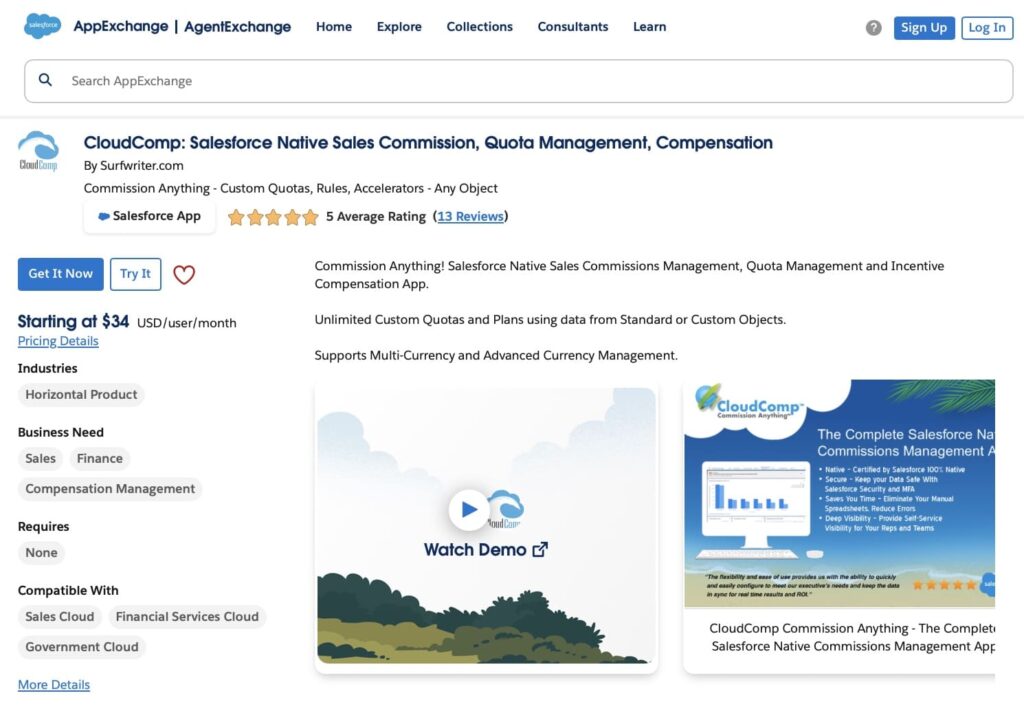1024x711 pixels.
Task: Open the 13 Reviews link
Action: point(470,217)
